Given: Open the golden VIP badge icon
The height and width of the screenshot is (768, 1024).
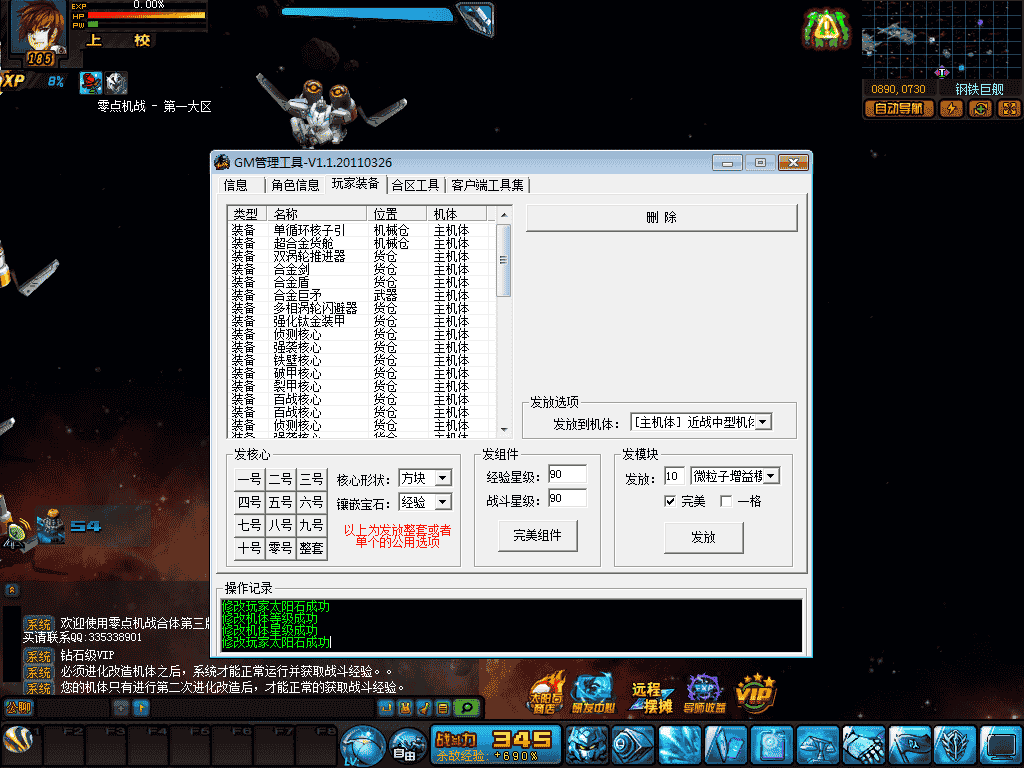Looking at the screenshot, I should point(756,692).
